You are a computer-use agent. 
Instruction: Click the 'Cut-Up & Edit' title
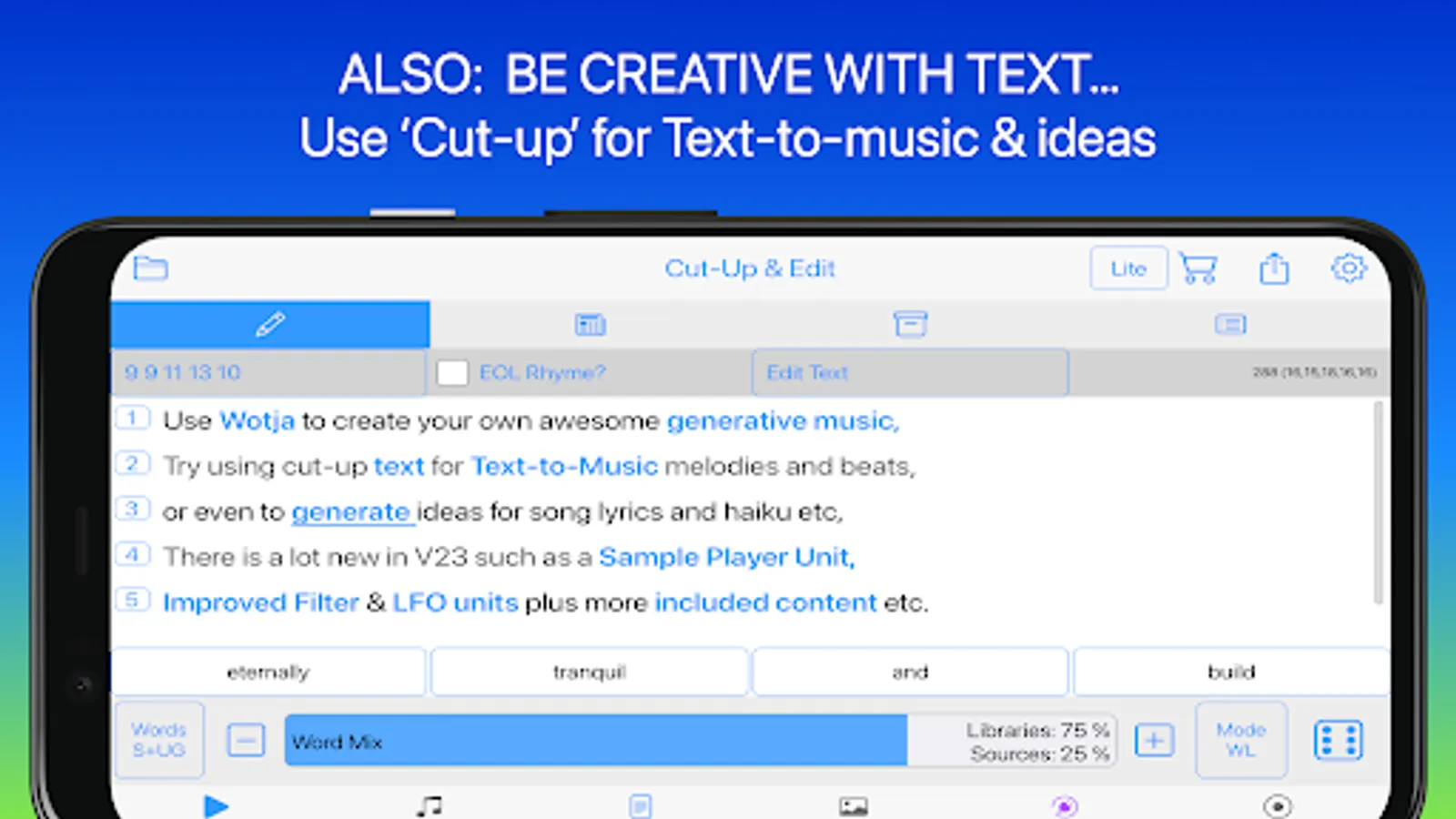pos(750,268)
